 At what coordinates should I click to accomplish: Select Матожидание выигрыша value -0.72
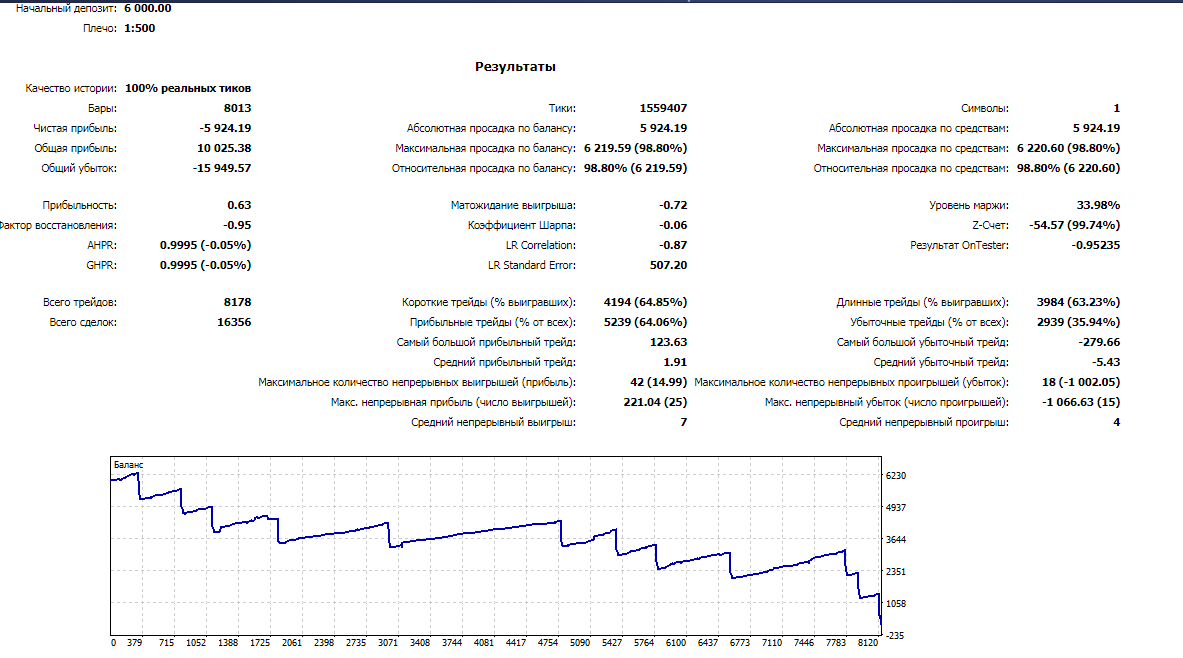click(673, 205)
